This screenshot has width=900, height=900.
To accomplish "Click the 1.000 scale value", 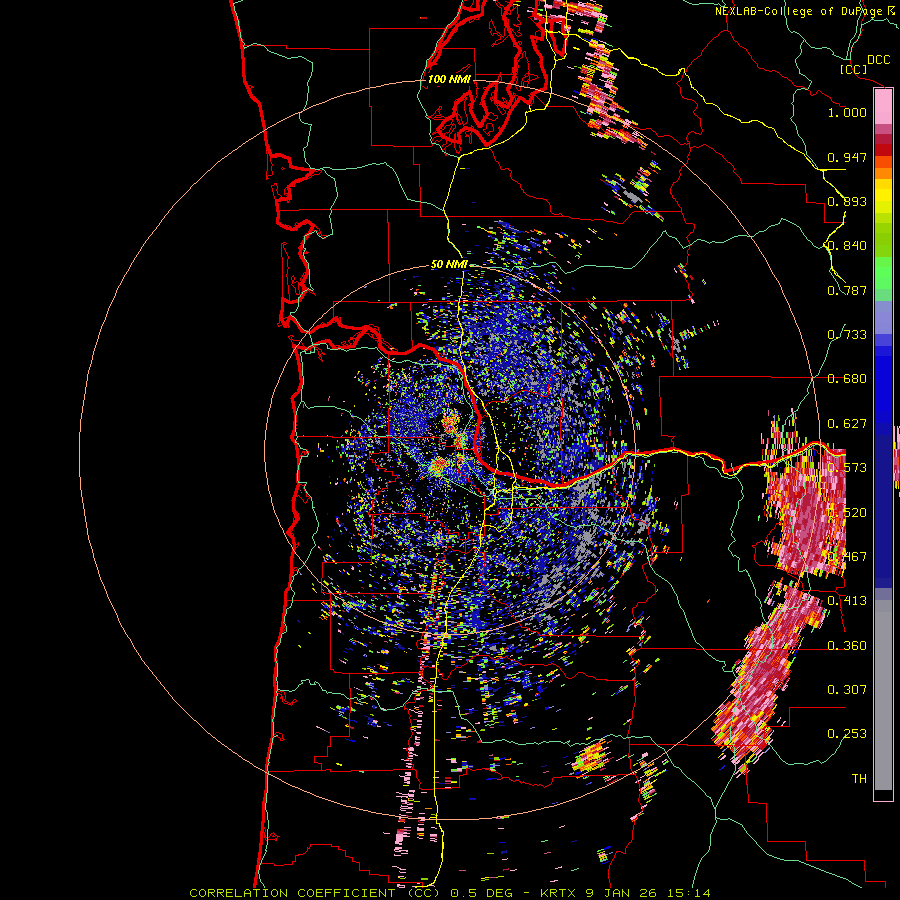I will (847, 112).
